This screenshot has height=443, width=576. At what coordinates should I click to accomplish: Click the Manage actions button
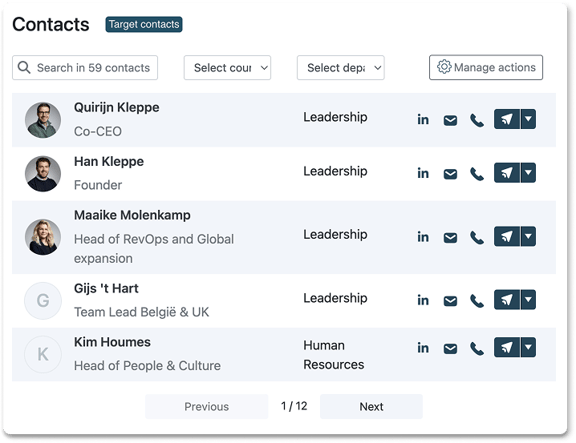click(486, 67)
